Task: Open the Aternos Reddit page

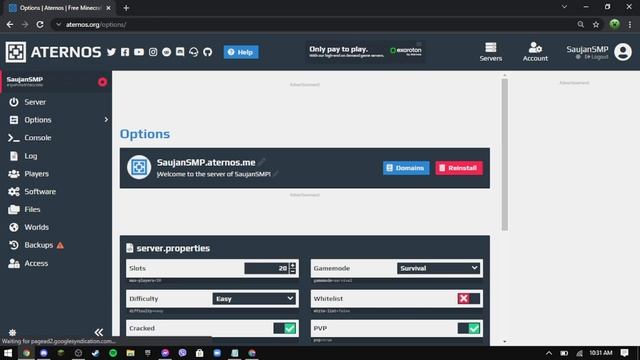Action: point(167,52)
